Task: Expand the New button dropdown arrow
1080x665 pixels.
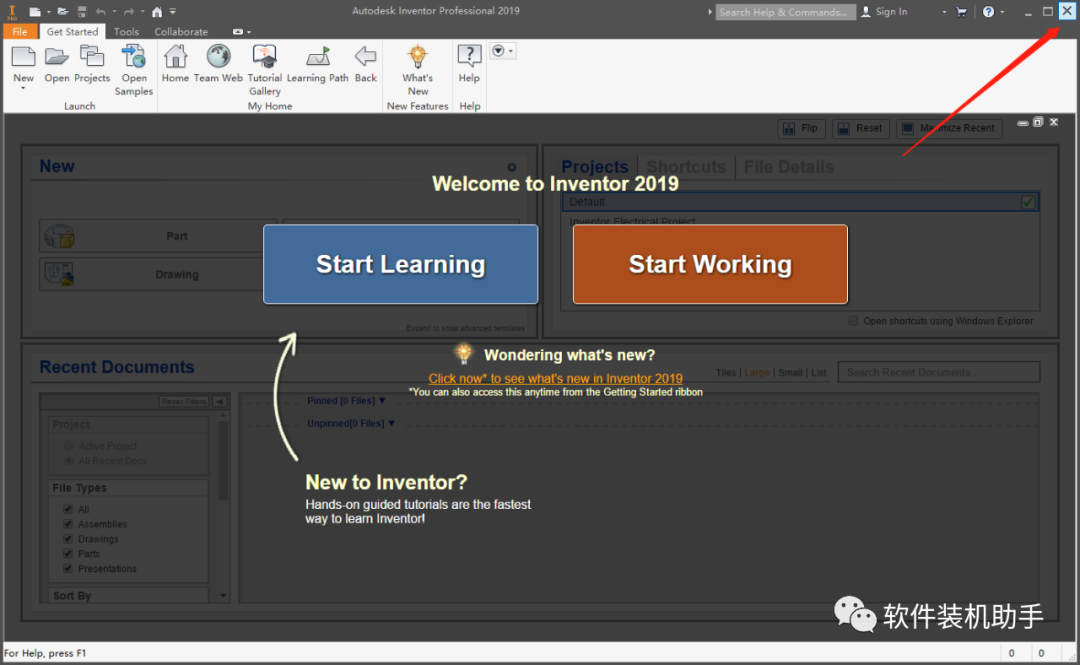Action: (23, 88)
